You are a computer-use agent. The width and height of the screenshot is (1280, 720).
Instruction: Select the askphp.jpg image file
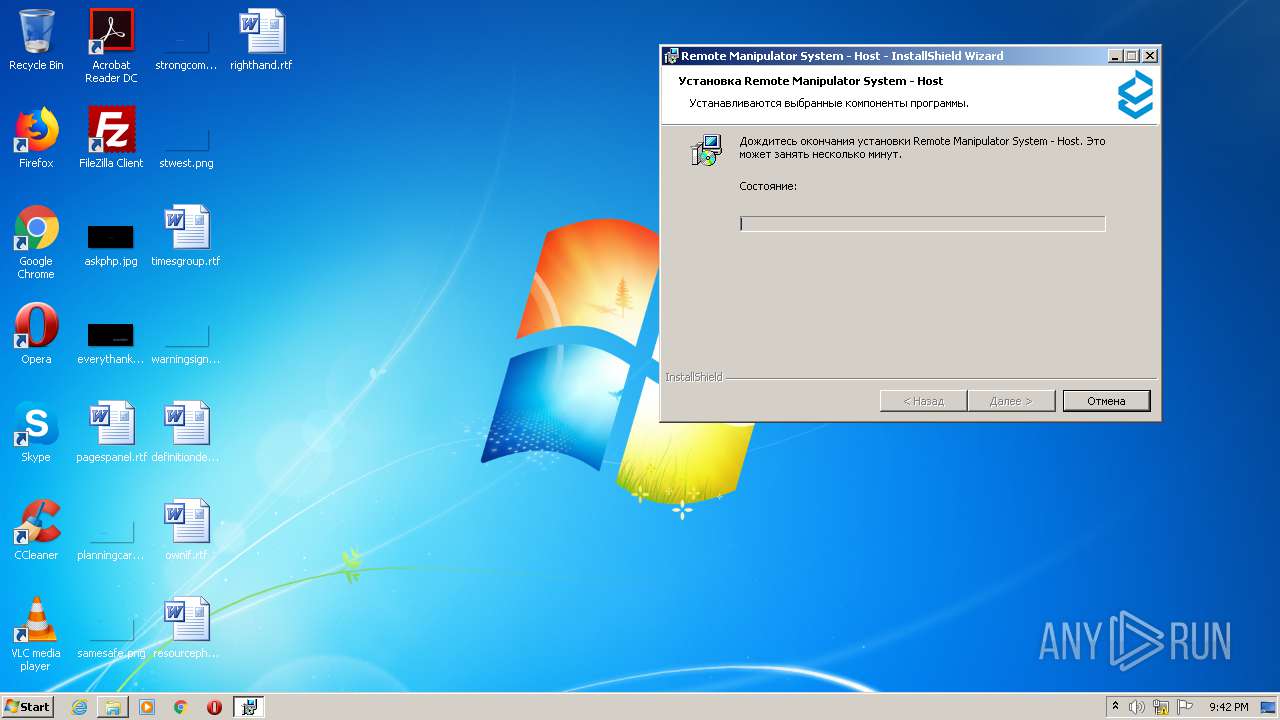pyautogui.click(x=111, y=245)
